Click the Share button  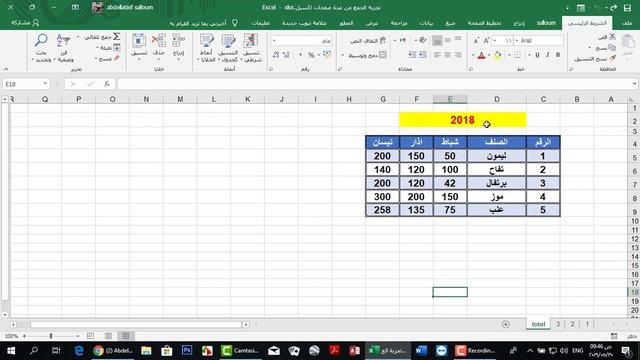[25, 23]
